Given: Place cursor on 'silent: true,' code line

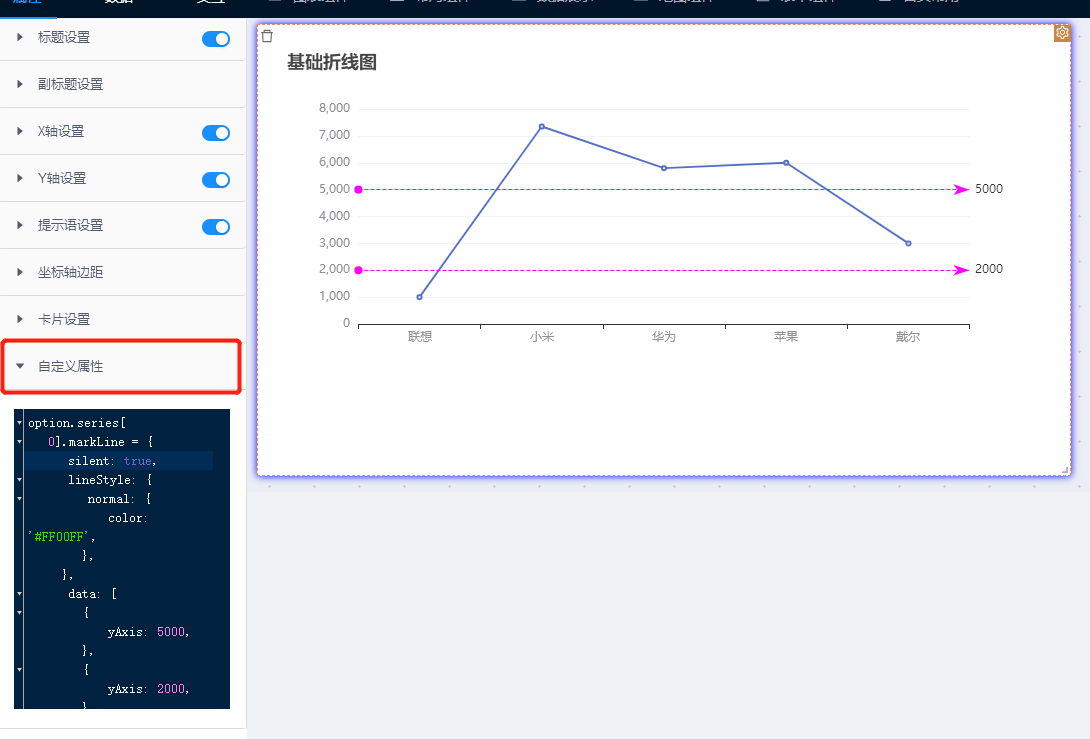Looking at the screenshot, I should 112,461.
